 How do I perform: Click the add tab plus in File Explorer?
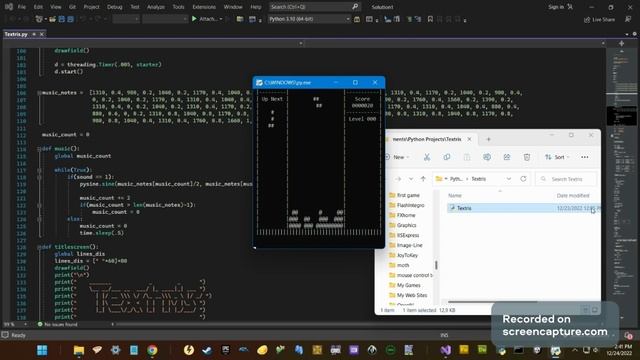pyautogui.click(x=489, y=139)
